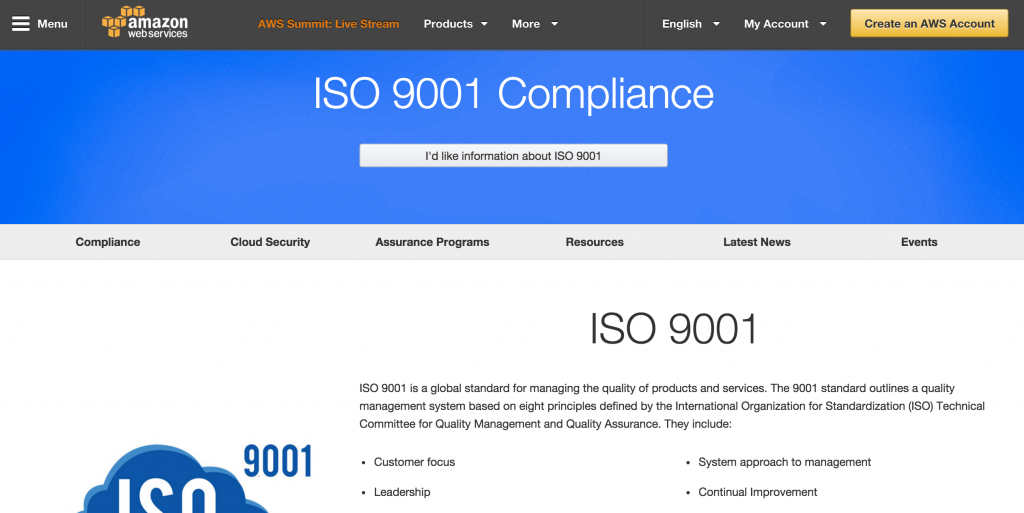The image size is (1024, 513).
Task: Click the ISO 9001 section heading
Action: point(673,328)
